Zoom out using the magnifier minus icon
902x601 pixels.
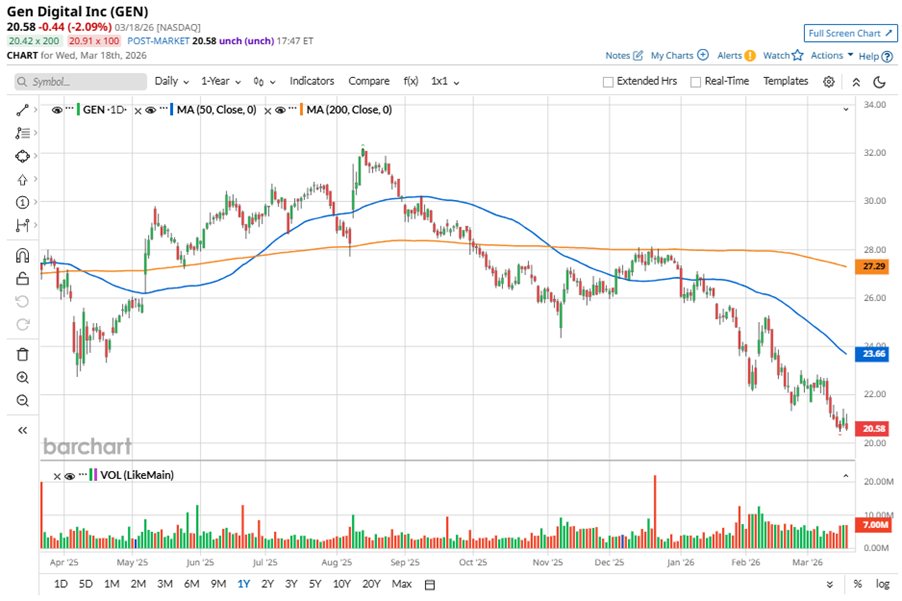pyautogui.click(x=22, y=401)
